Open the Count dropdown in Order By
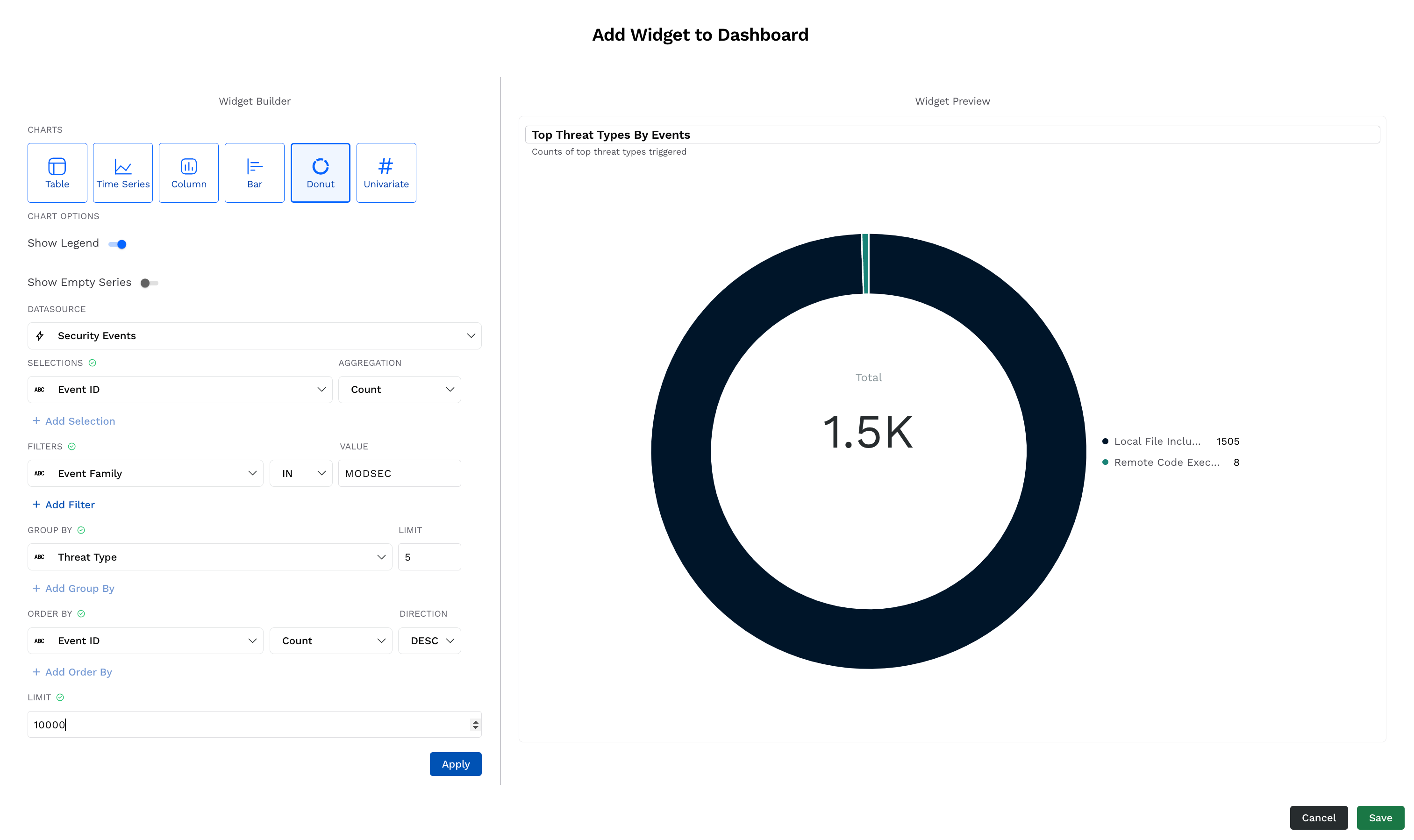Screen dimensions: 1414x840 point(330,641)
